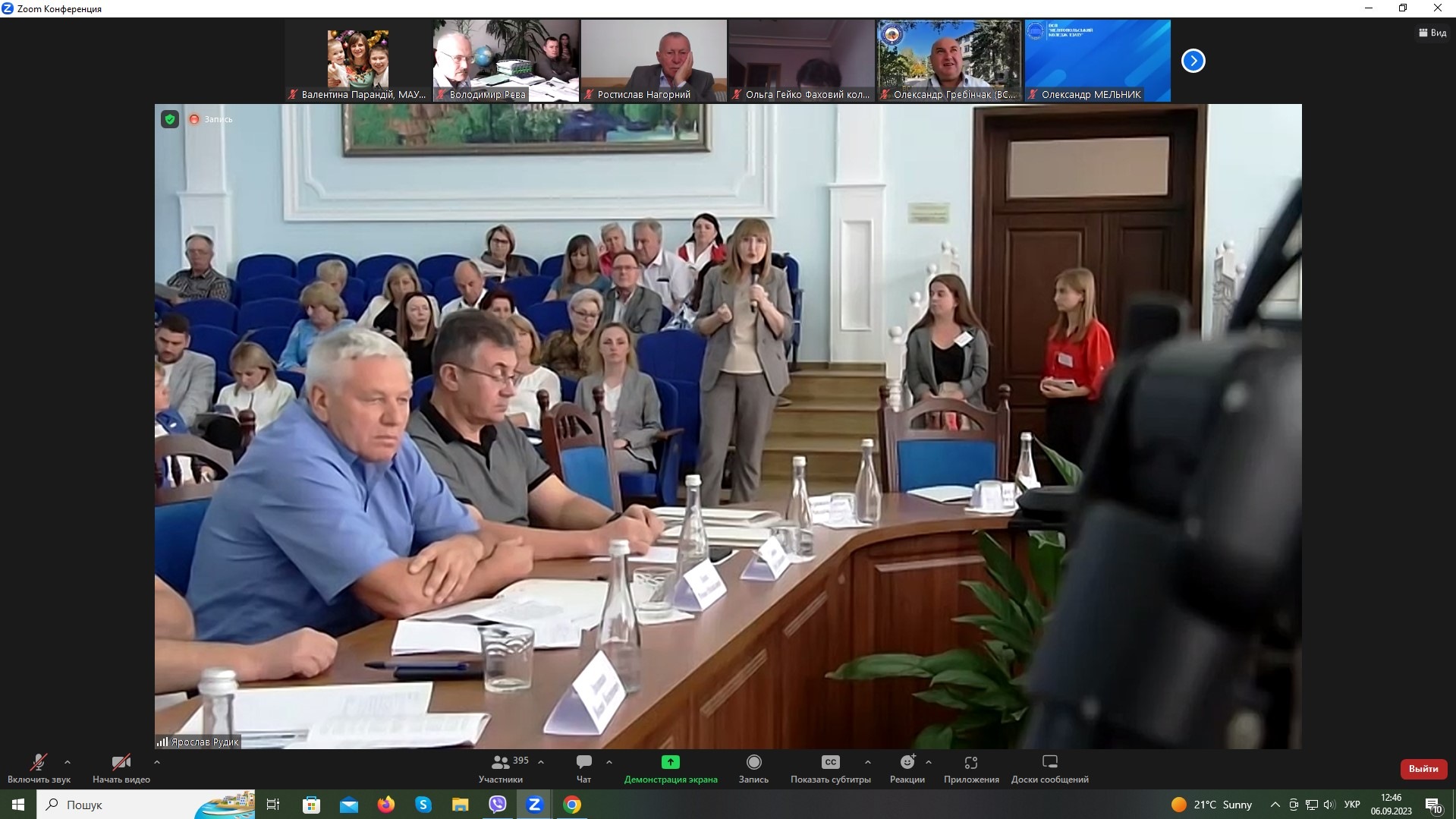This screenshot has width=1456, height=819.
Task: Unmute microphone with Включить звук
Action: (39, 767)
